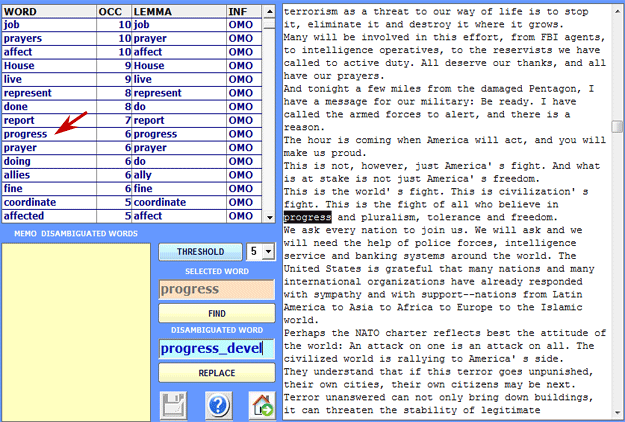Click the save floppy disk icon
This screenshot has width=625, height=422.
(173, 405)
